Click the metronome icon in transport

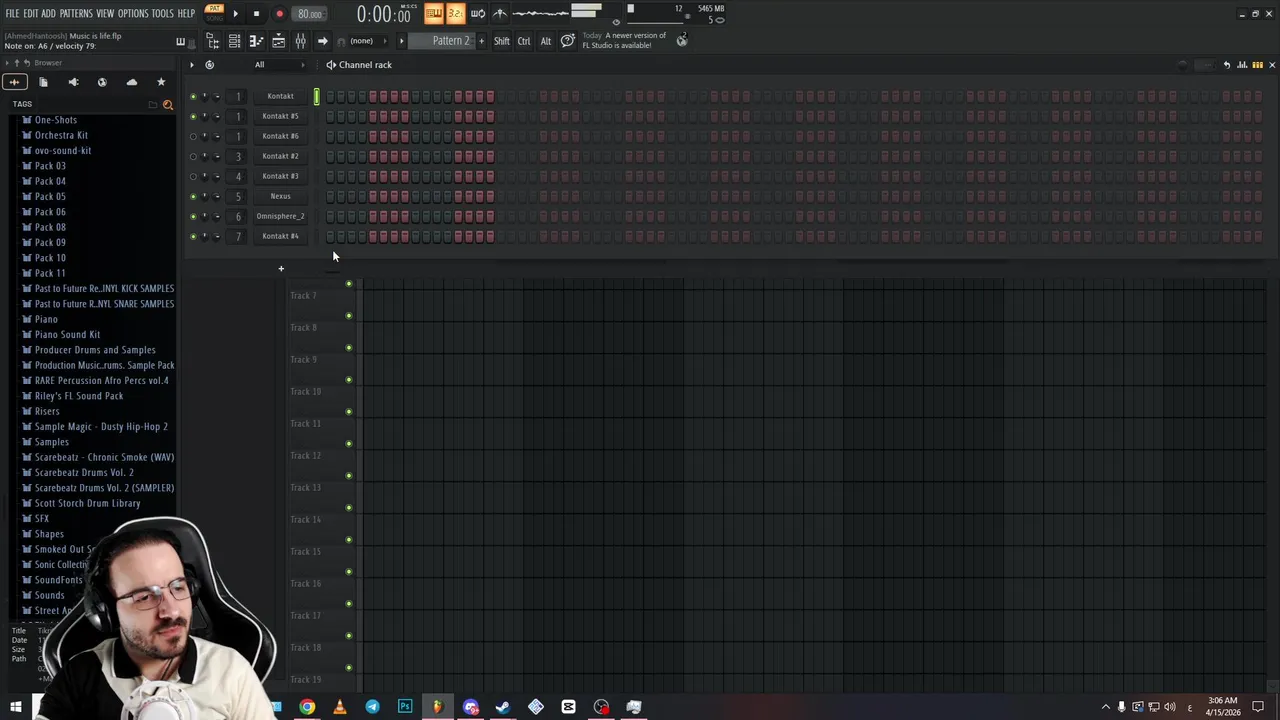(500, 13)
